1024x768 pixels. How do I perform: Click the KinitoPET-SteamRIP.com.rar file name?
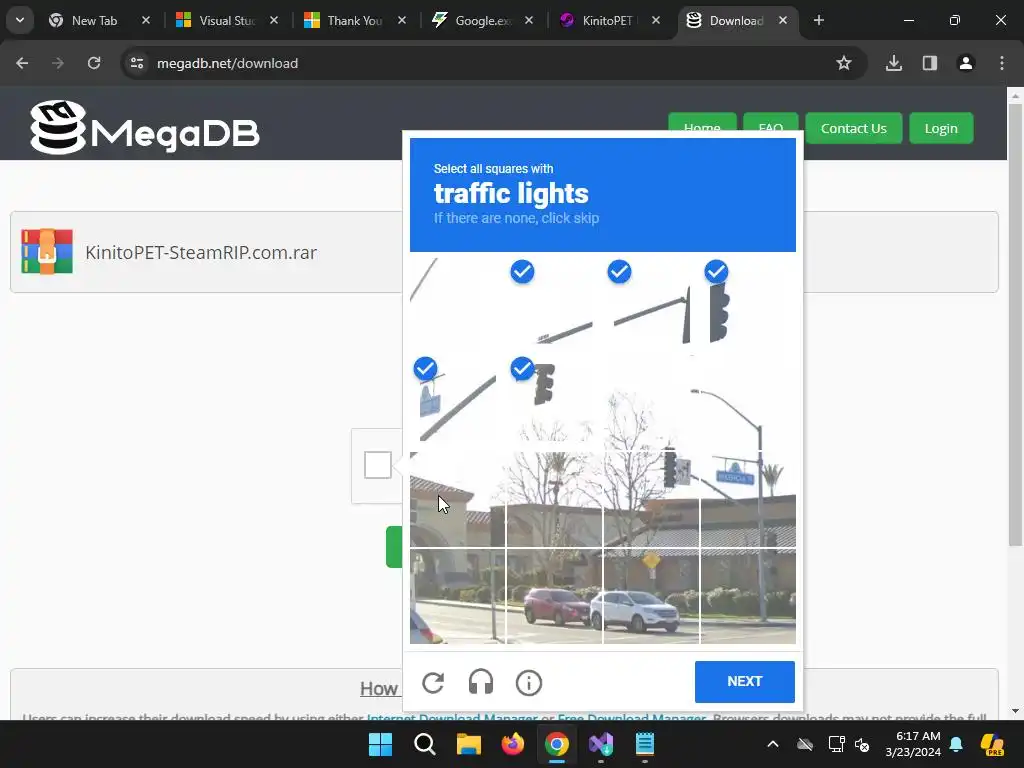(x=201, y=253)
